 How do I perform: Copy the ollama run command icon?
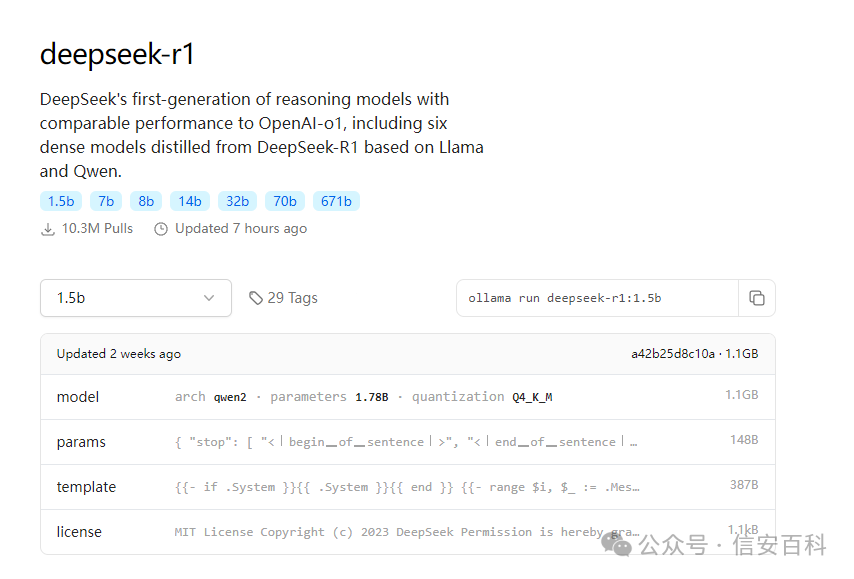pyautogui.click(x=757, y=298)
